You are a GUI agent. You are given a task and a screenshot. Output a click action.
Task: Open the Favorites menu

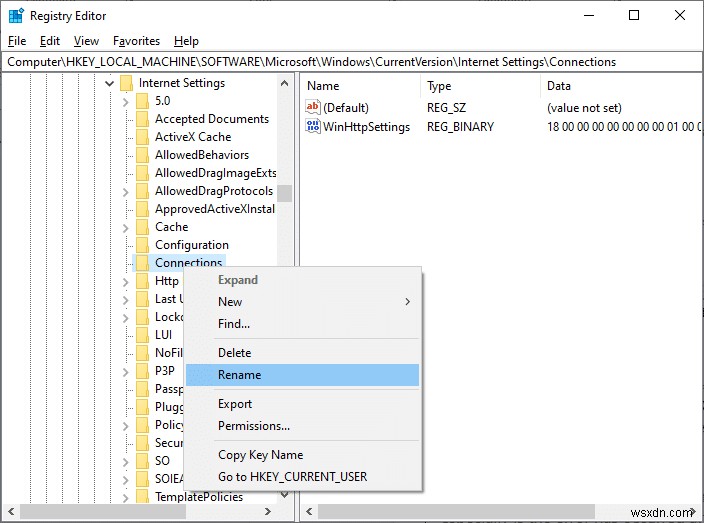pyautogui.click(x=136, y=41)
